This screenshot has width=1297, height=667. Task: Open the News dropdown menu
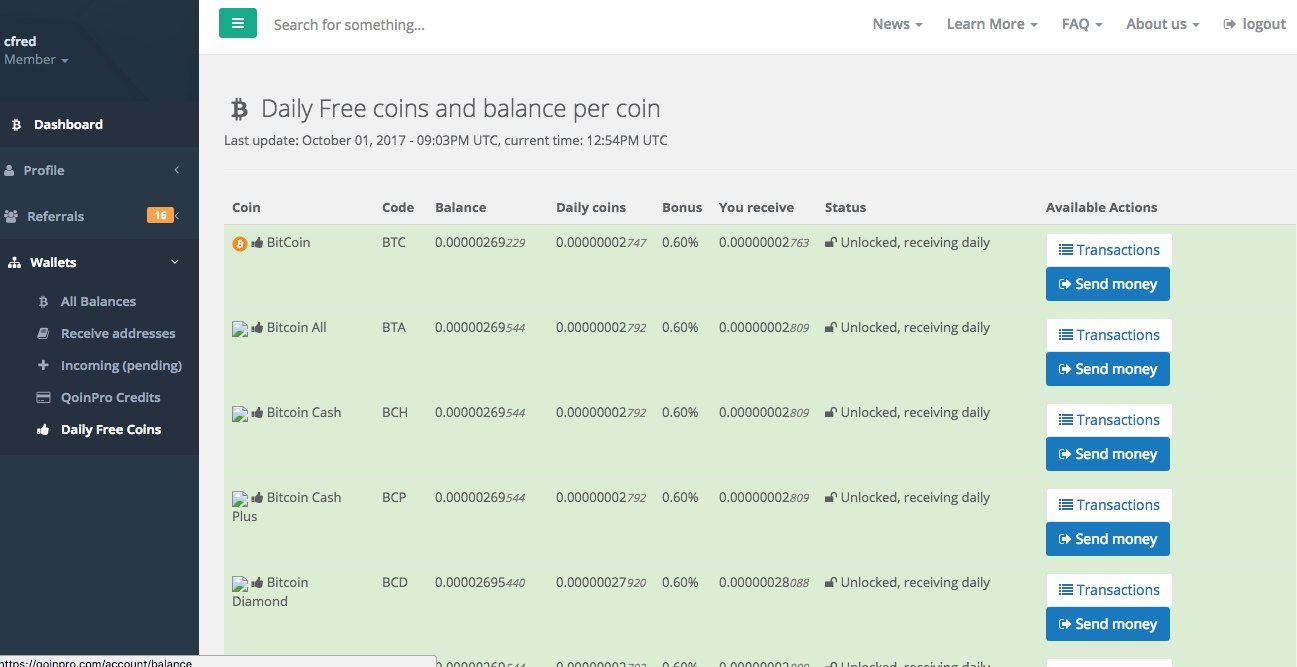point(897,24)
